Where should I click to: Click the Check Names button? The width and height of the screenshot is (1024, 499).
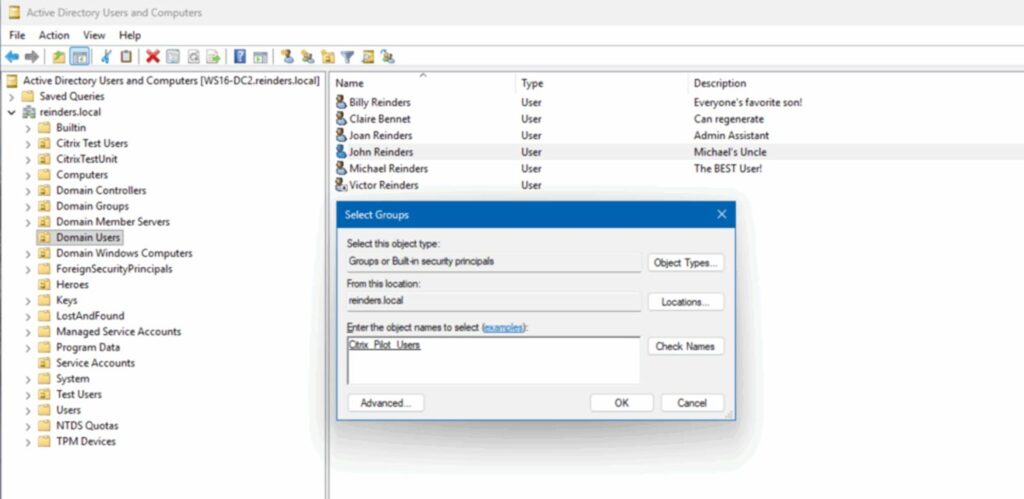686,346
